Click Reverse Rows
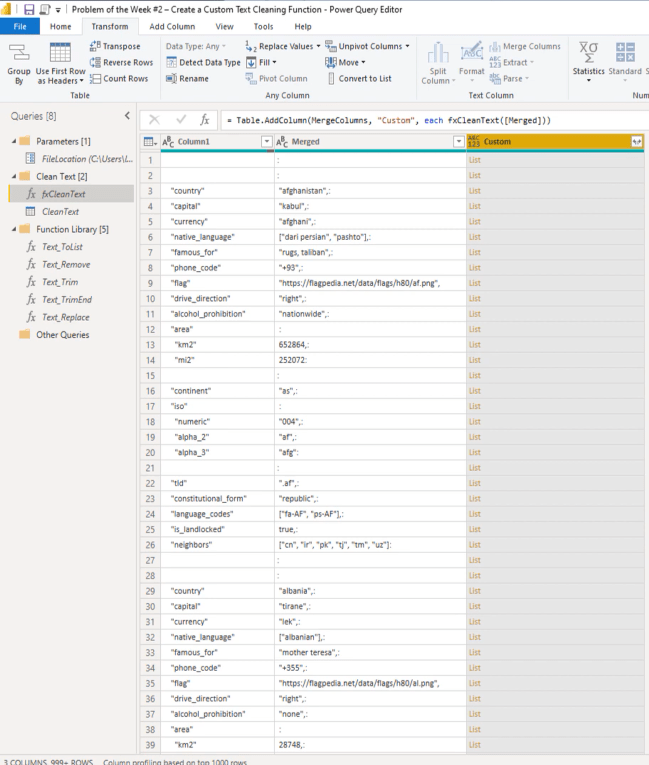The image size is (649, 765). 121,62
